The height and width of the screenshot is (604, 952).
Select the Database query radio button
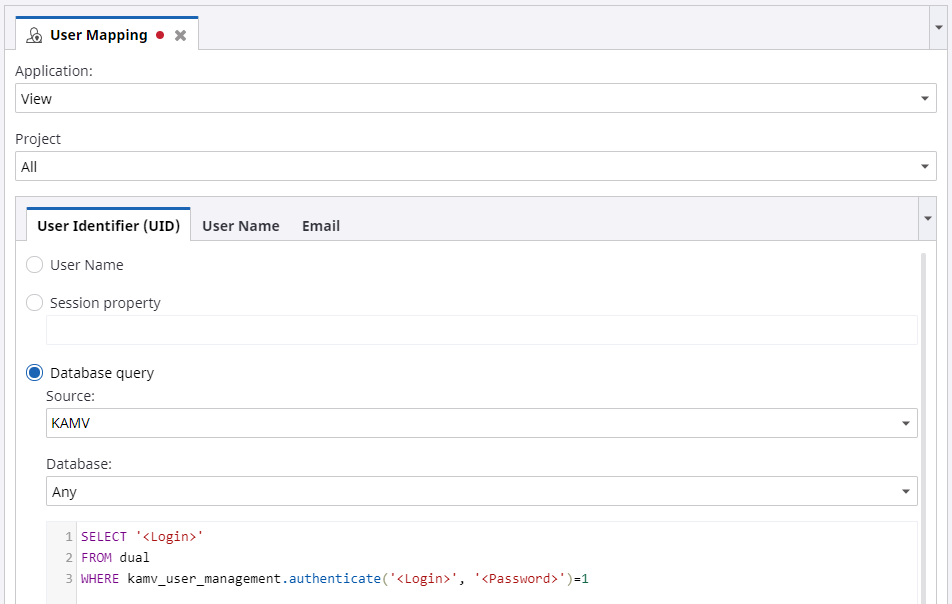[x=34, y=372]
